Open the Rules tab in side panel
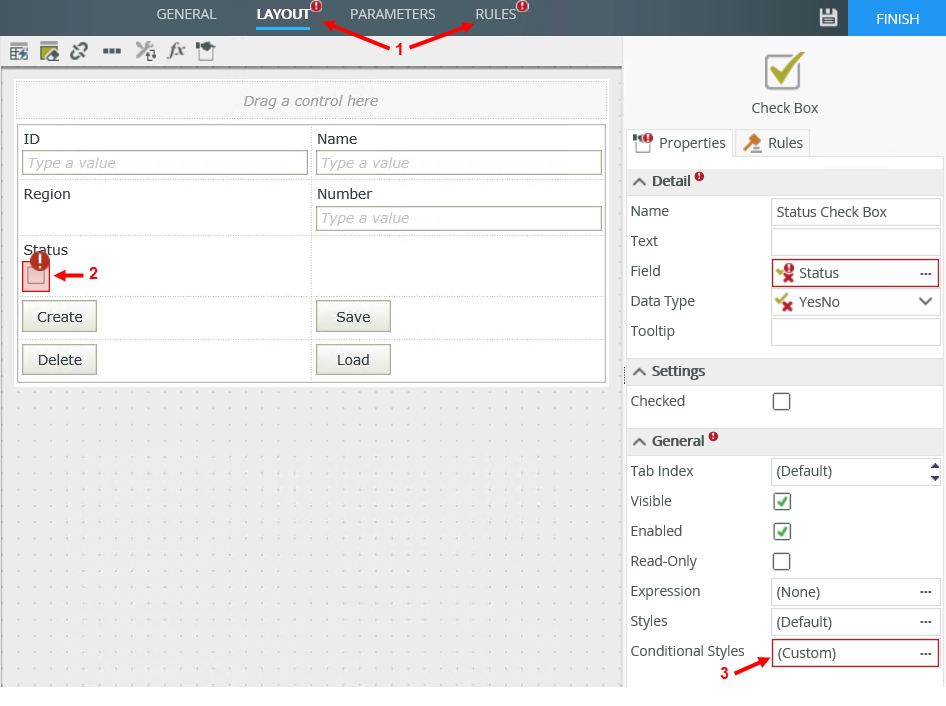 [773, 143]
